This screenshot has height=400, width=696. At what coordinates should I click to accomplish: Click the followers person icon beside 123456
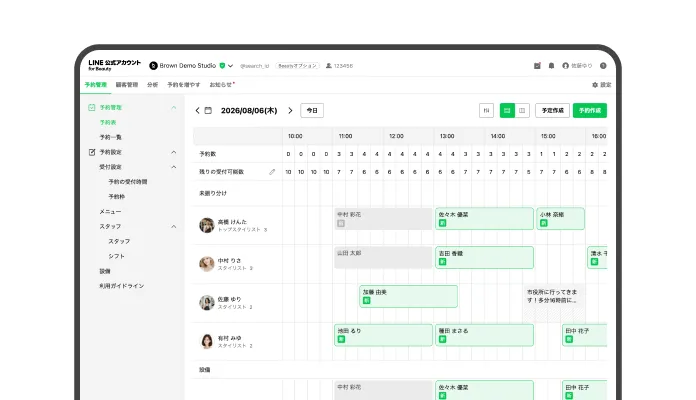[x=328, y=66]
